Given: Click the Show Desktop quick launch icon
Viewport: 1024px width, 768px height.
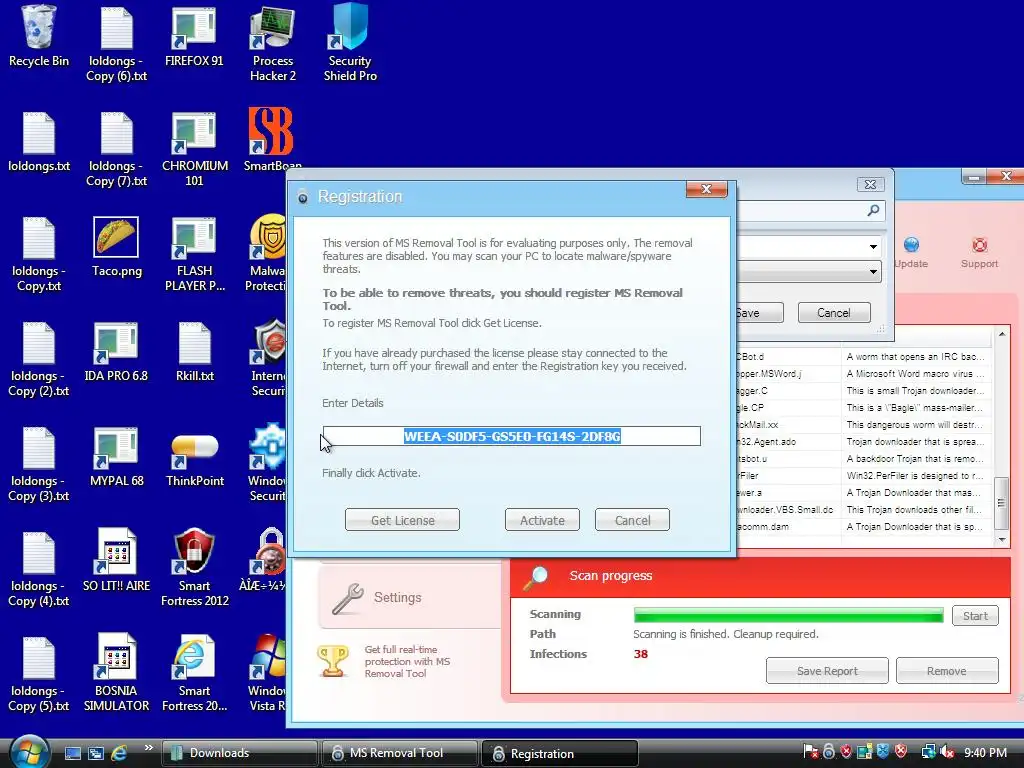Looking at the screenshot, I should [72, 753].
